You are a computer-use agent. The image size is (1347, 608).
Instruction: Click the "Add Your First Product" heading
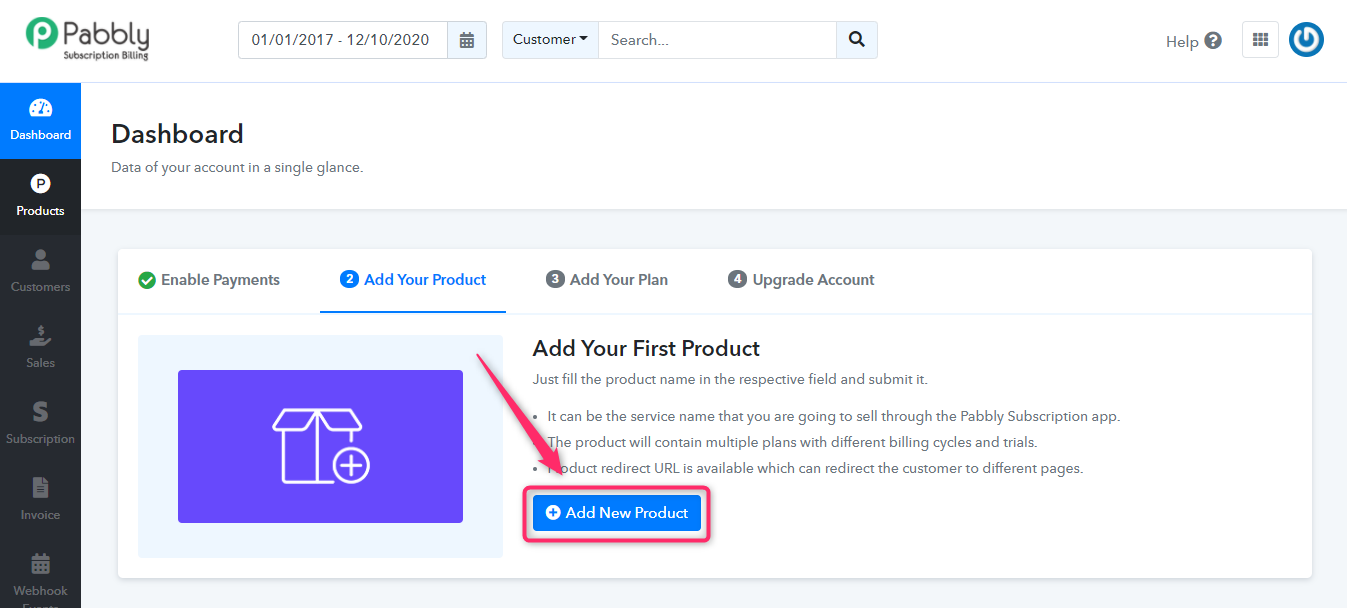click(x=646, y=348)
